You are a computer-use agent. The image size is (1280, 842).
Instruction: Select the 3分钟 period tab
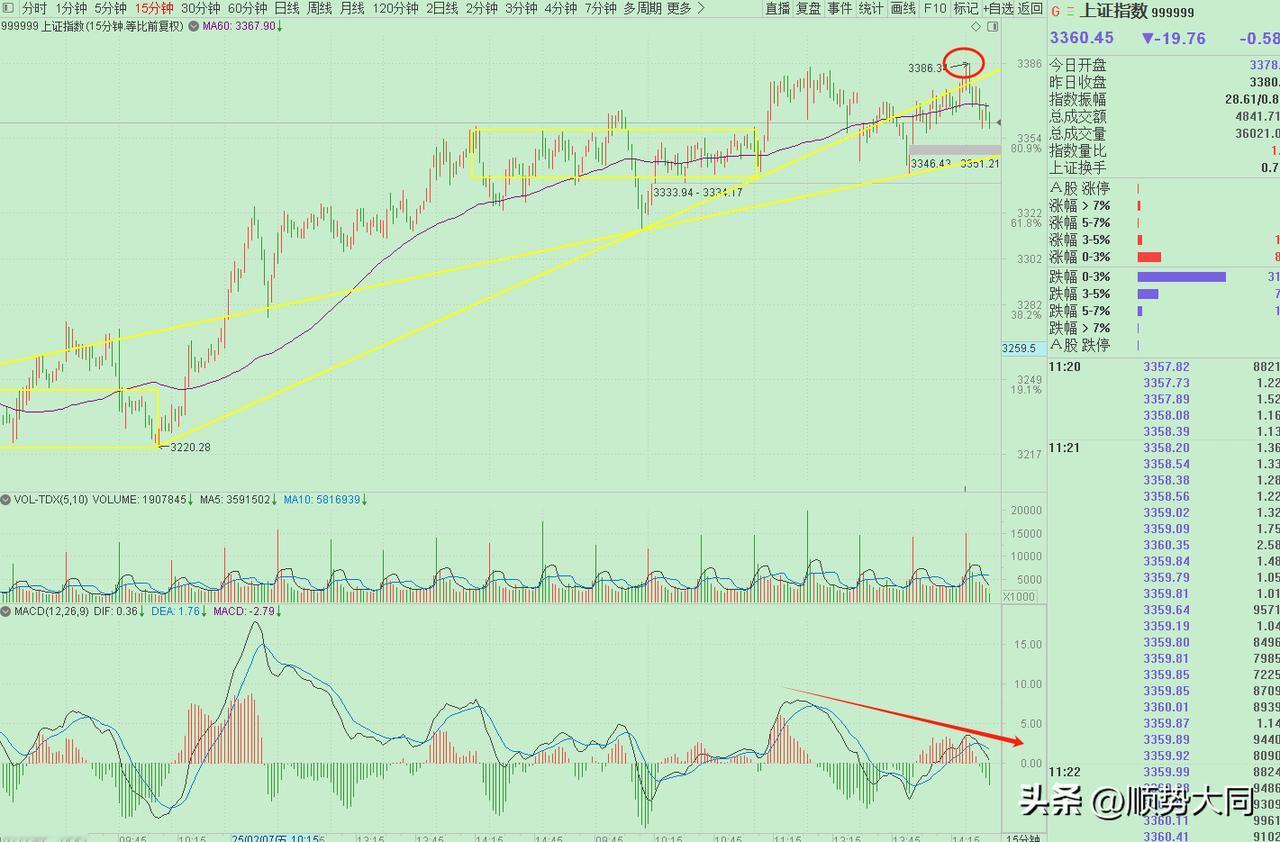coord(521,8)
